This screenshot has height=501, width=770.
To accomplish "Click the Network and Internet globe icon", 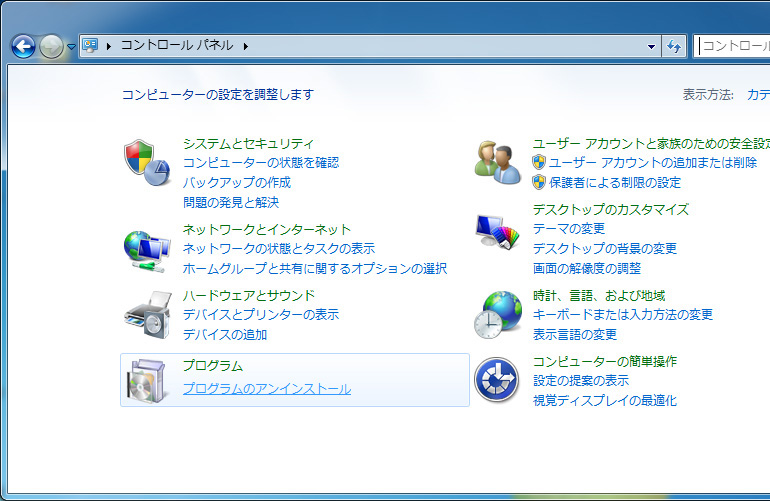I will point(147,251).
